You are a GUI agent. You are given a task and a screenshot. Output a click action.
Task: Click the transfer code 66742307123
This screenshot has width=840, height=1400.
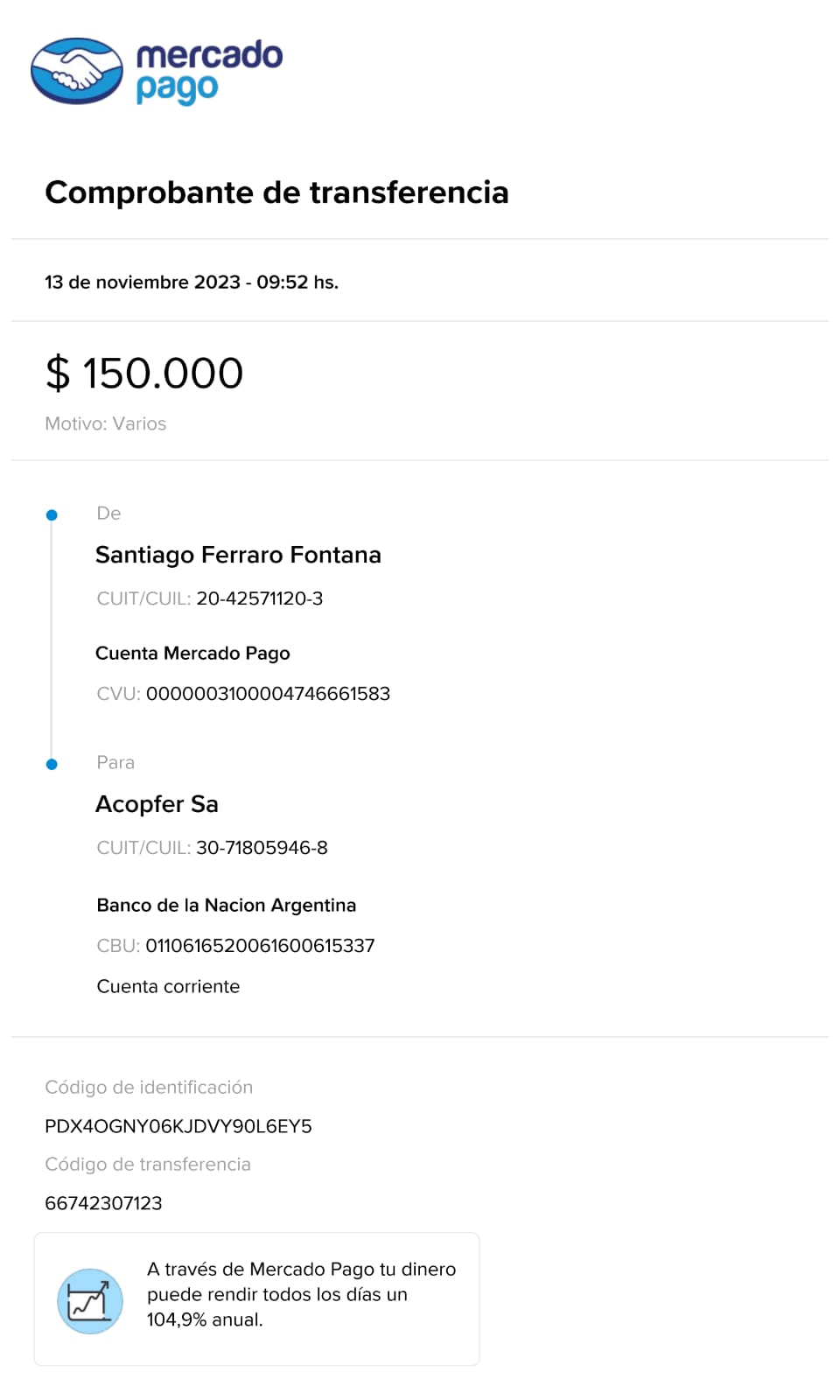103,1203
